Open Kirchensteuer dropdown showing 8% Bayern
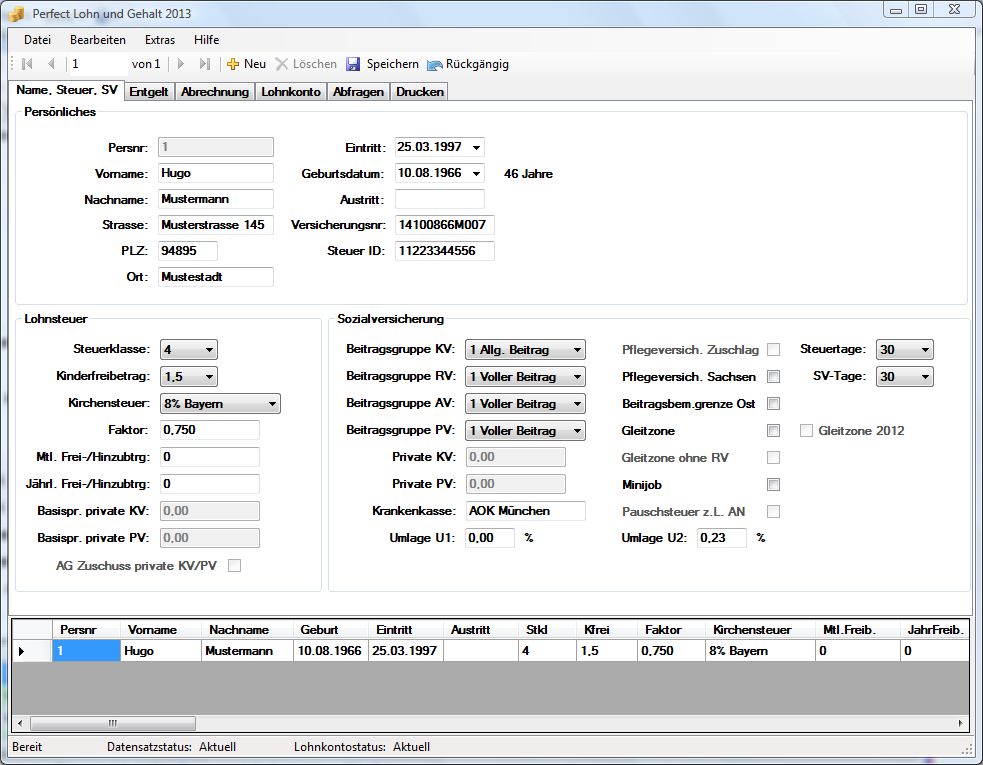Viewport: 983px width, 765px height. 220,403
